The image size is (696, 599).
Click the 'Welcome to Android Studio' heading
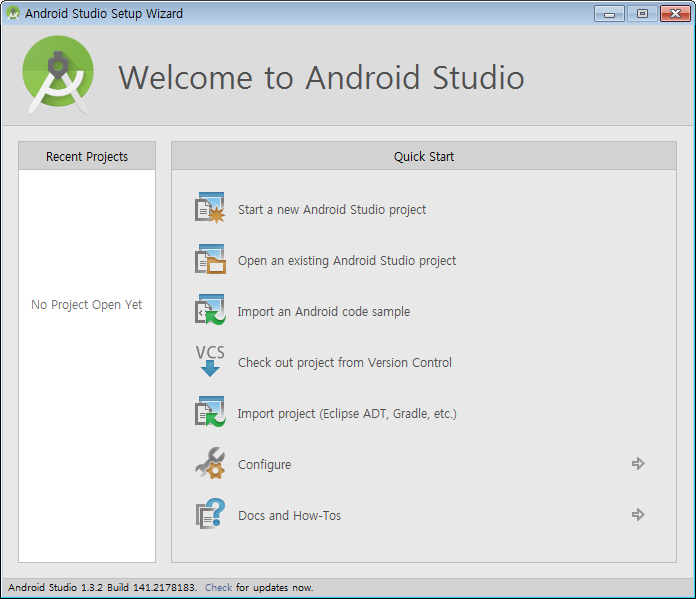pyautogui.click(x=321, y=77)
